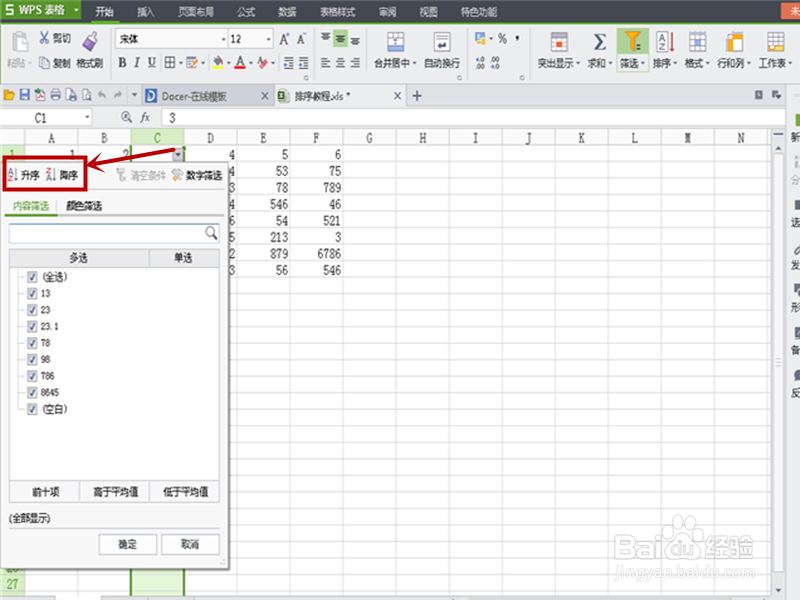Screen dimensions: 800x600
Task: Open the cell name box dropdown
Action: pyautogui.click(x=87, y=117)
